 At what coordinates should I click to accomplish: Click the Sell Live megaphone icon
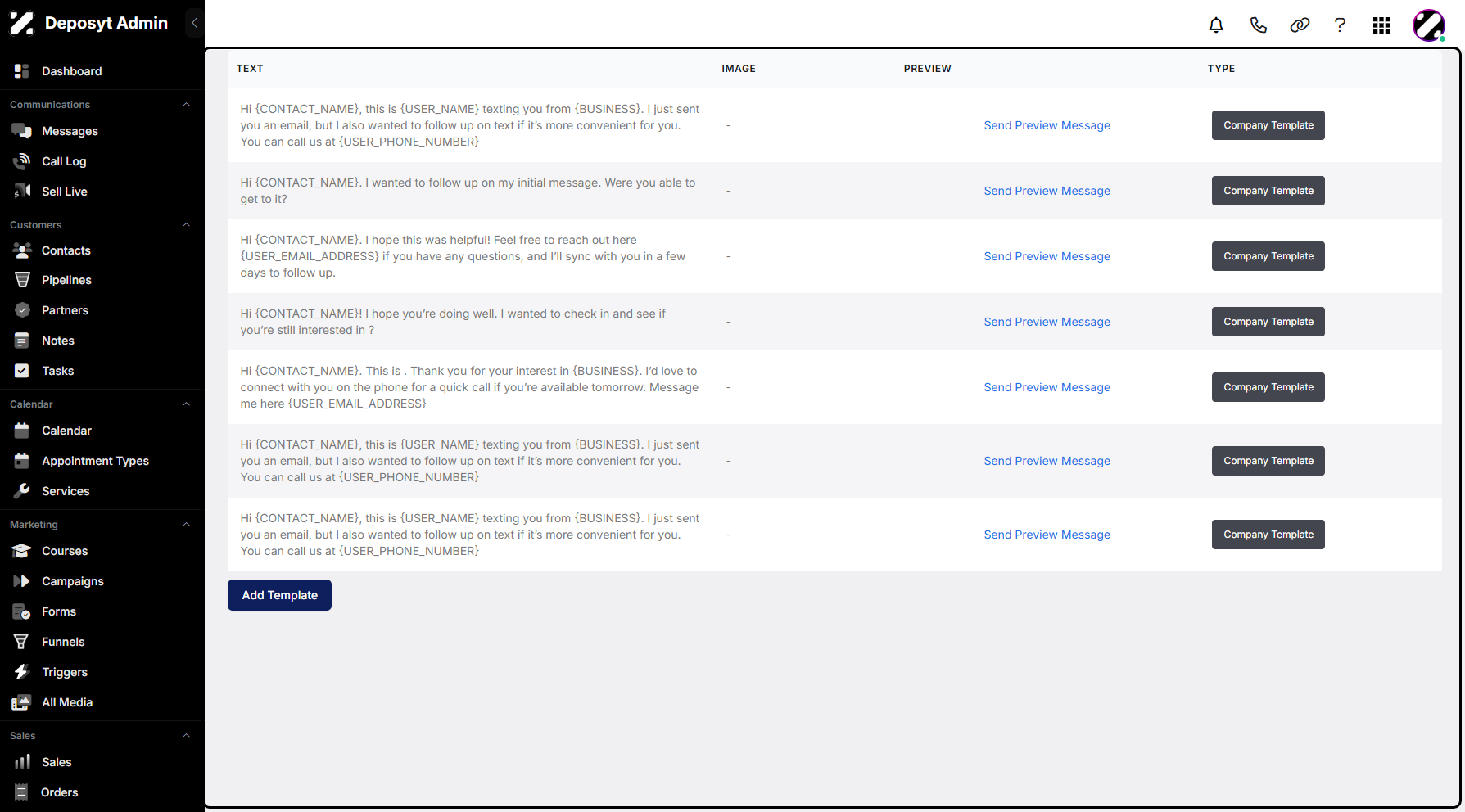point(22,192)
